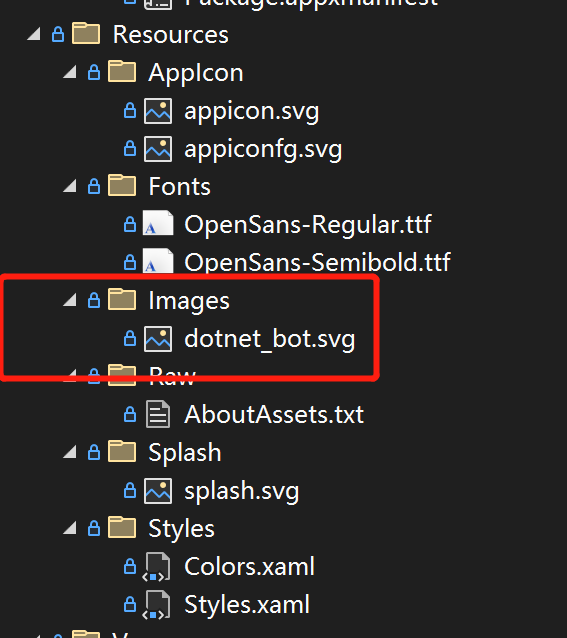Click the appicon.svg image file icon

(158, 111)
